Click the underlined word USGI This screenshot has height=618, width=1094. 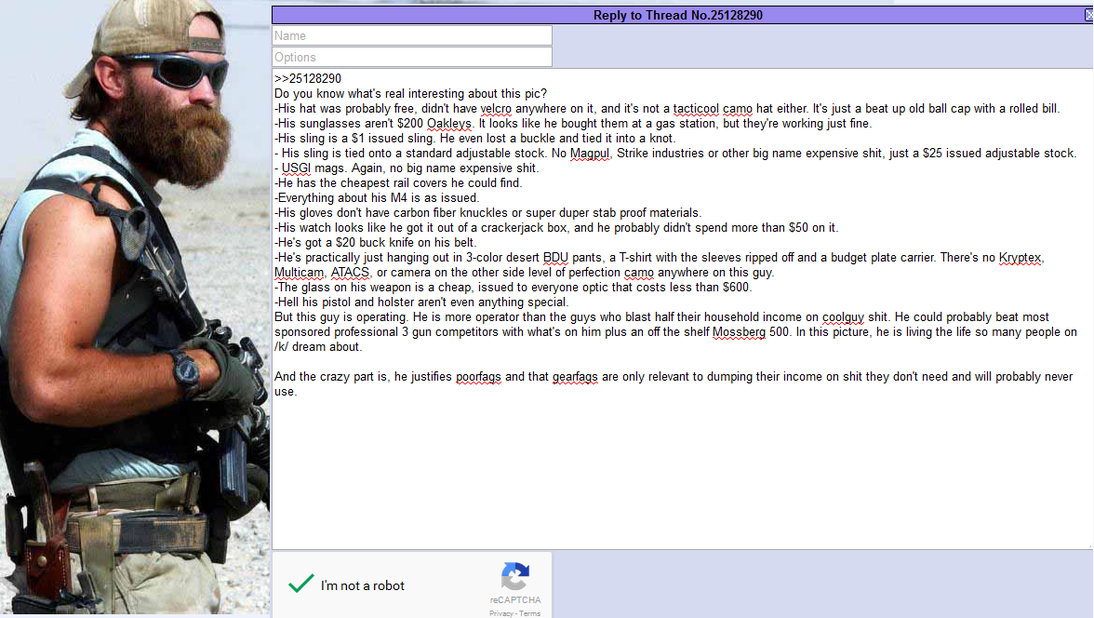click(296, 168)
